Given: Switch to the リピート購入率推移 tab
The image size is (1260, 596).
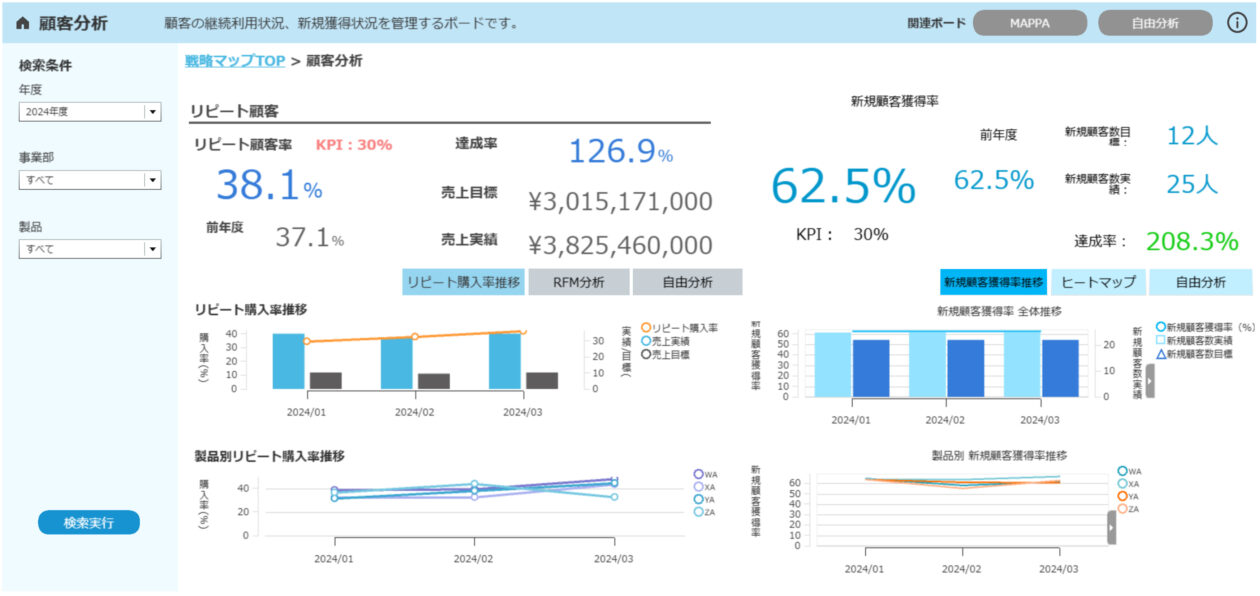Looking at the screenshot, I should click(x=464, y=282).
